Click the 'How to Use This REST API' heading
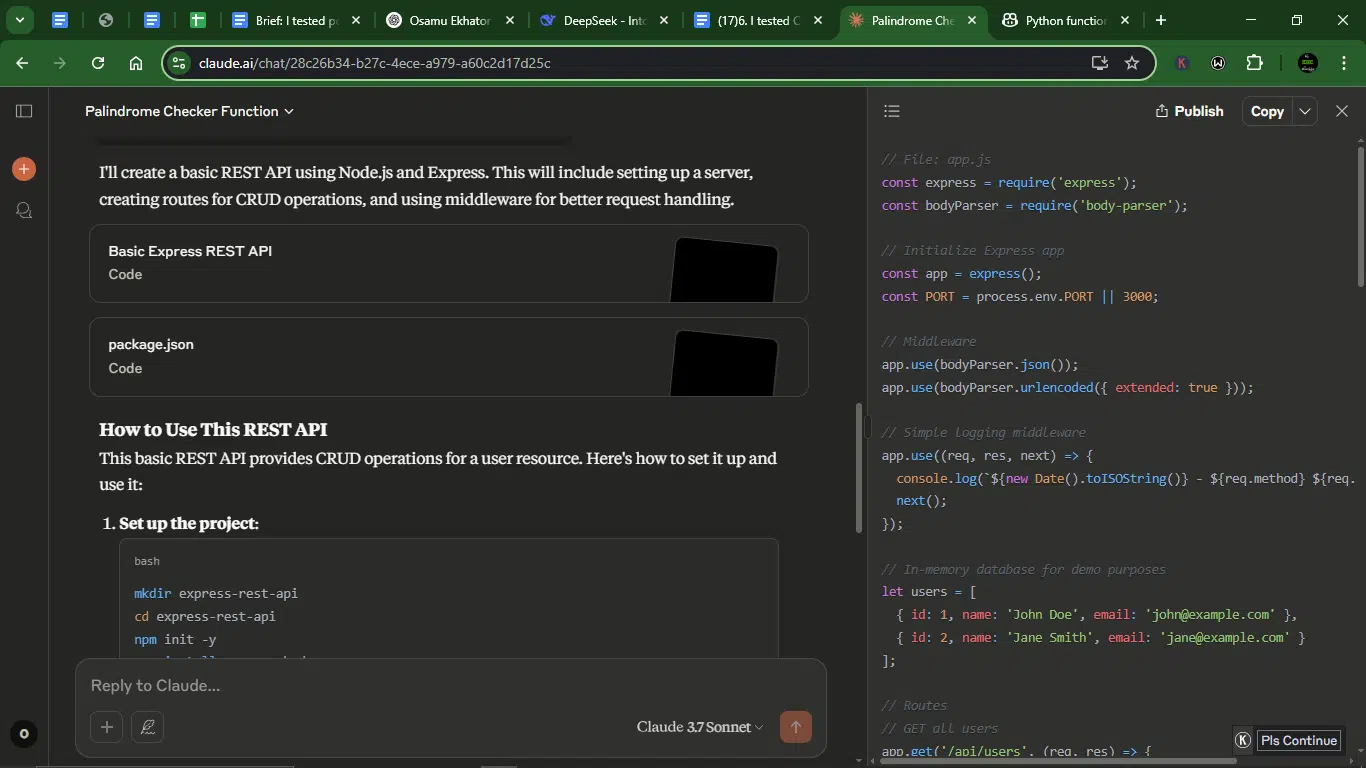The width and height of the screenshot is (1366, 768). click(213, 430)
